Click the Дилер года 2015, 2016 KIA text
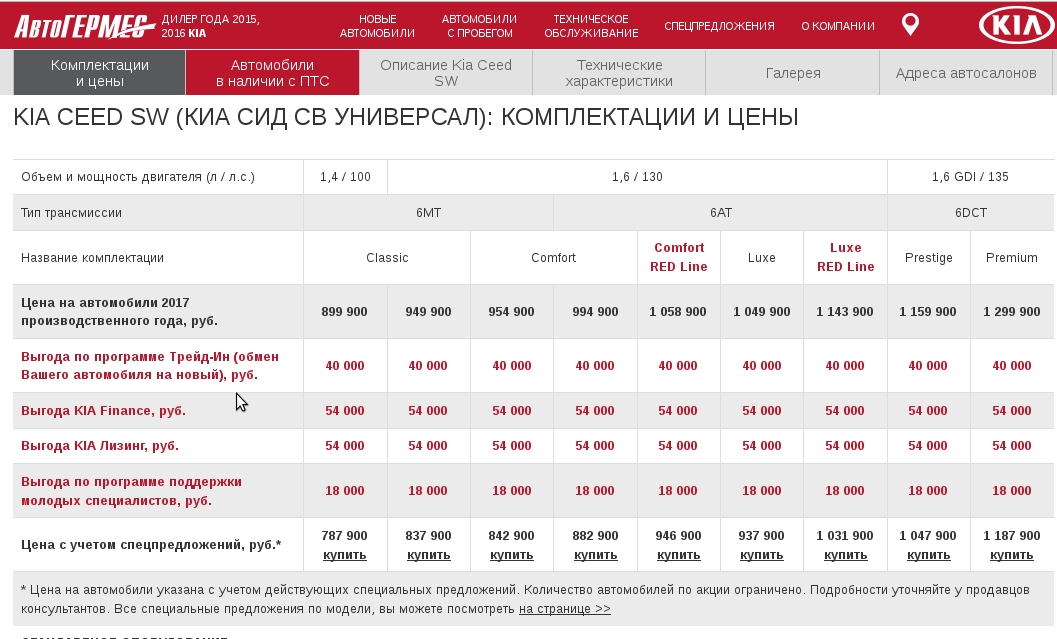 pyautogui.click(x=210, y=26)
